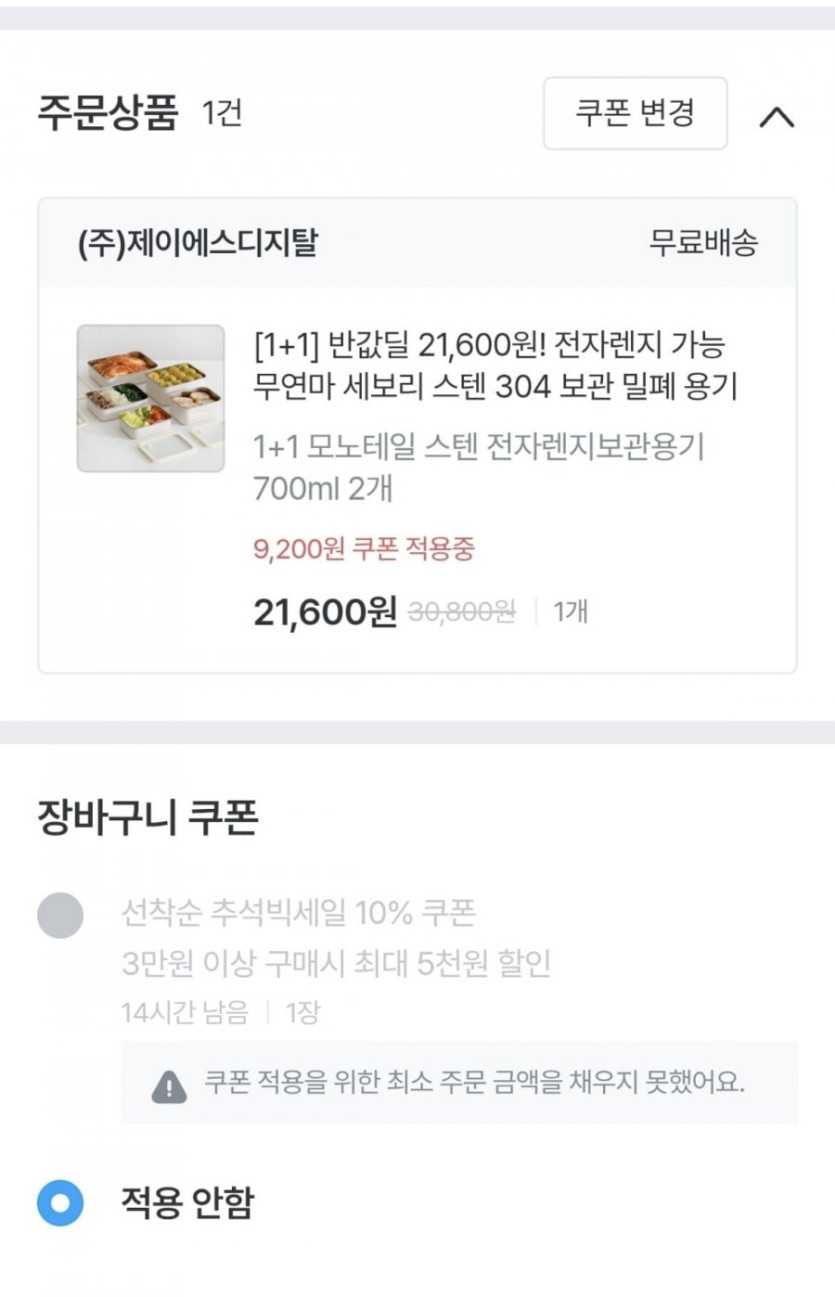
Task: Click the 쿠폰 변경 button
Action: [x=635, y=113]
